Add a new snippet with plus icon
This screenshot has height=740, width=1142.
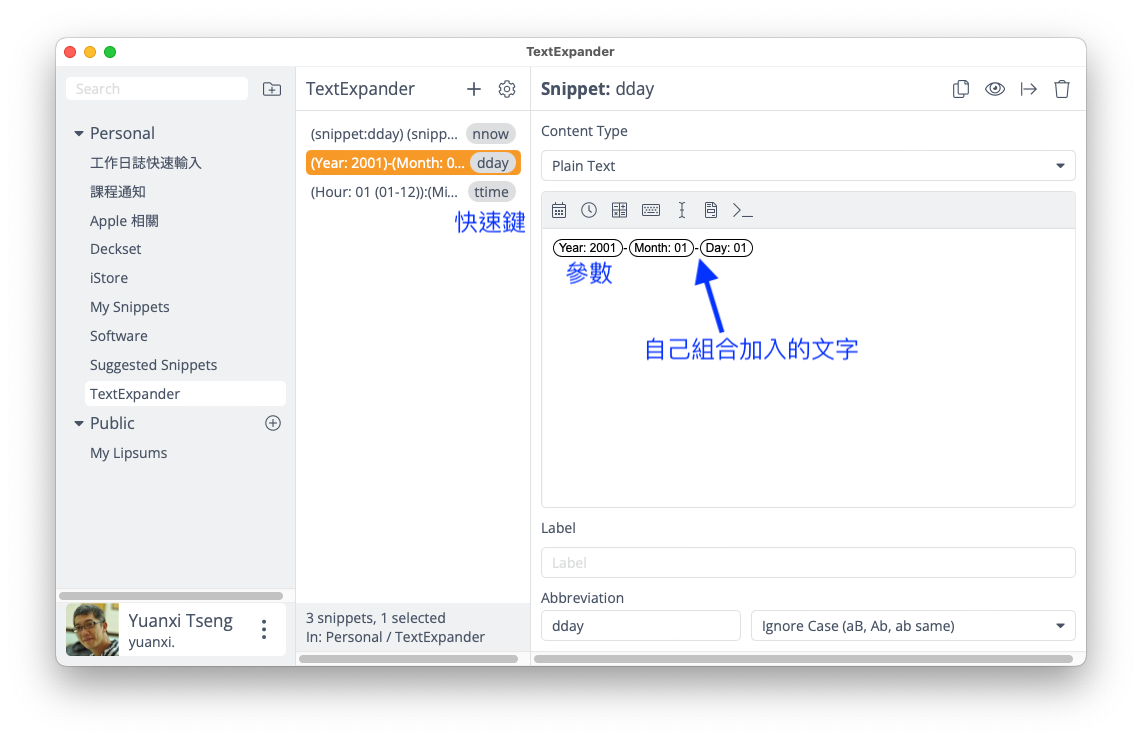click(x=473, y=89)
